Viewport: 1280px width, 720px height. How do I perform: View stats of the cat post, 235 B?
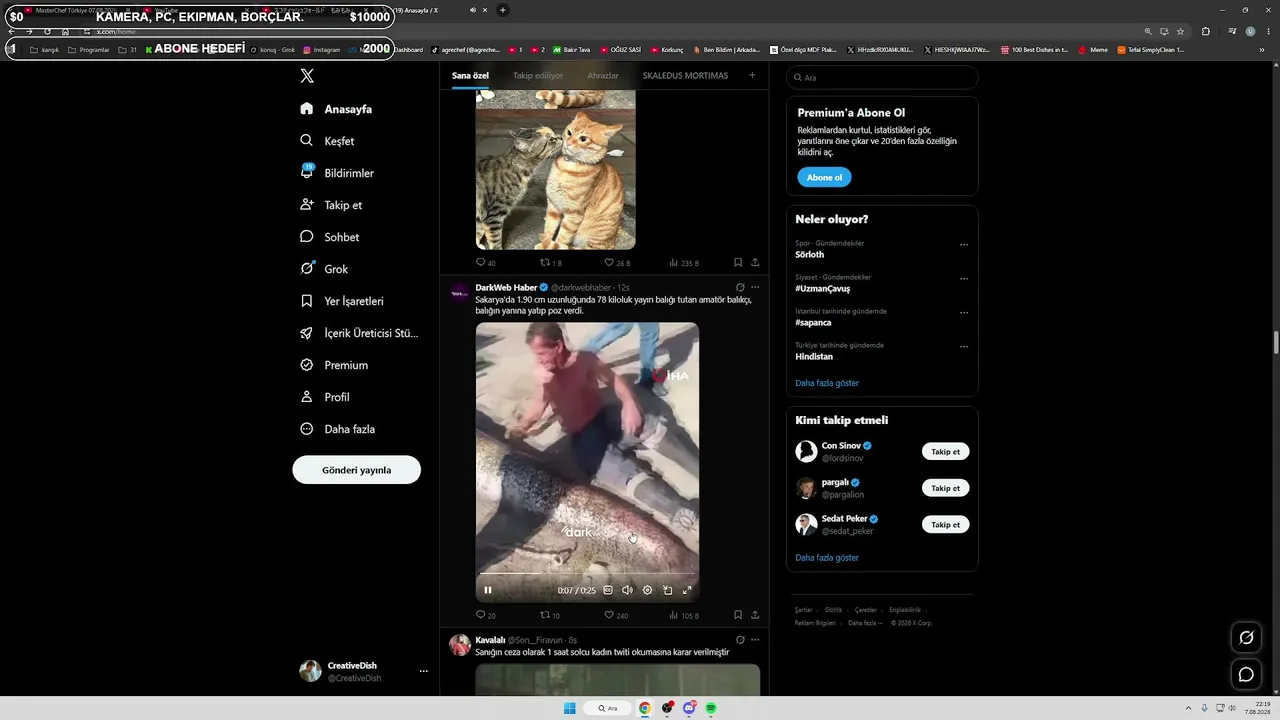click(x=683, y=263)
